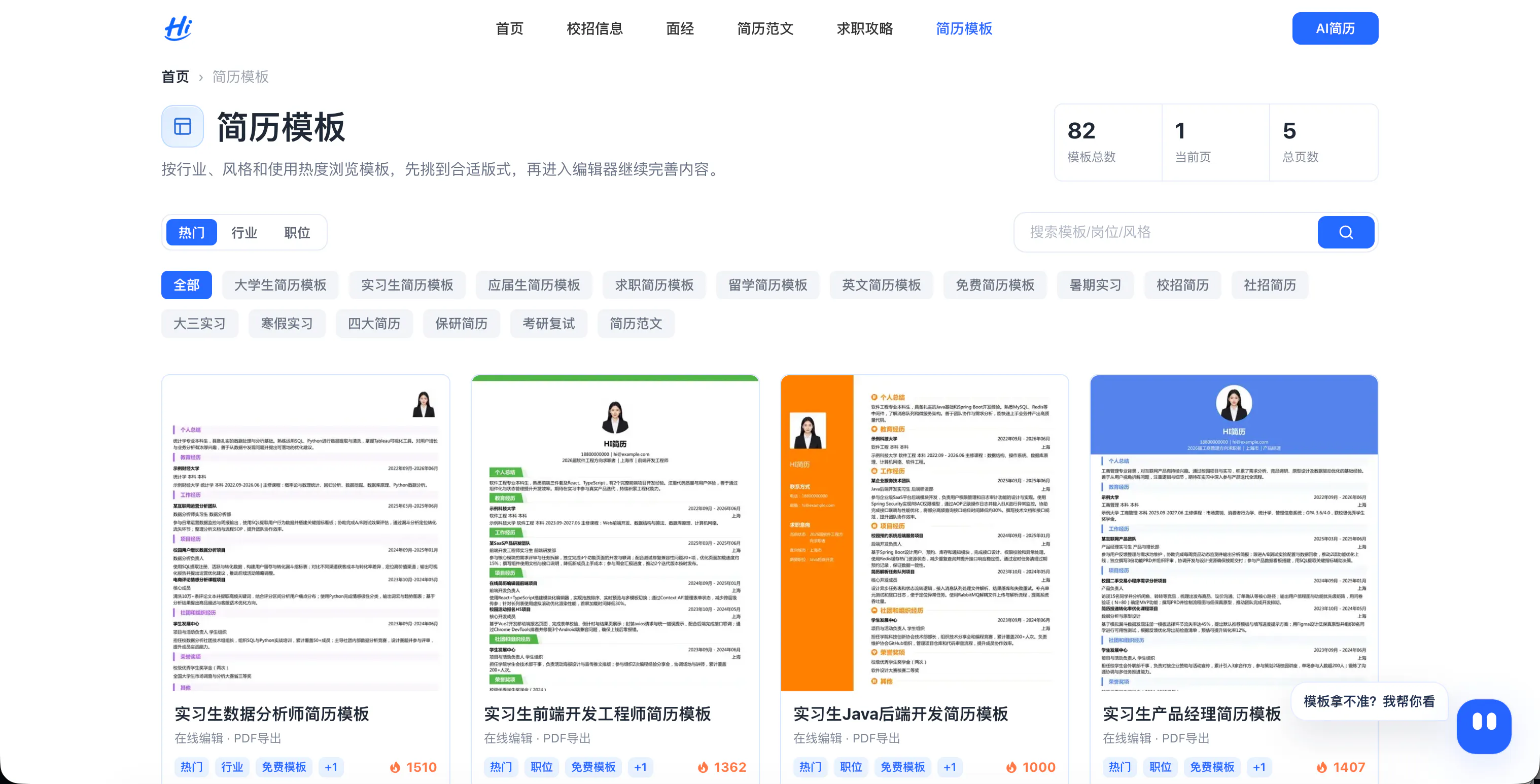
Task: Open the 实习生数据分析师 template thumbnail
Action: pyautogui.click(x=305, y=533)
